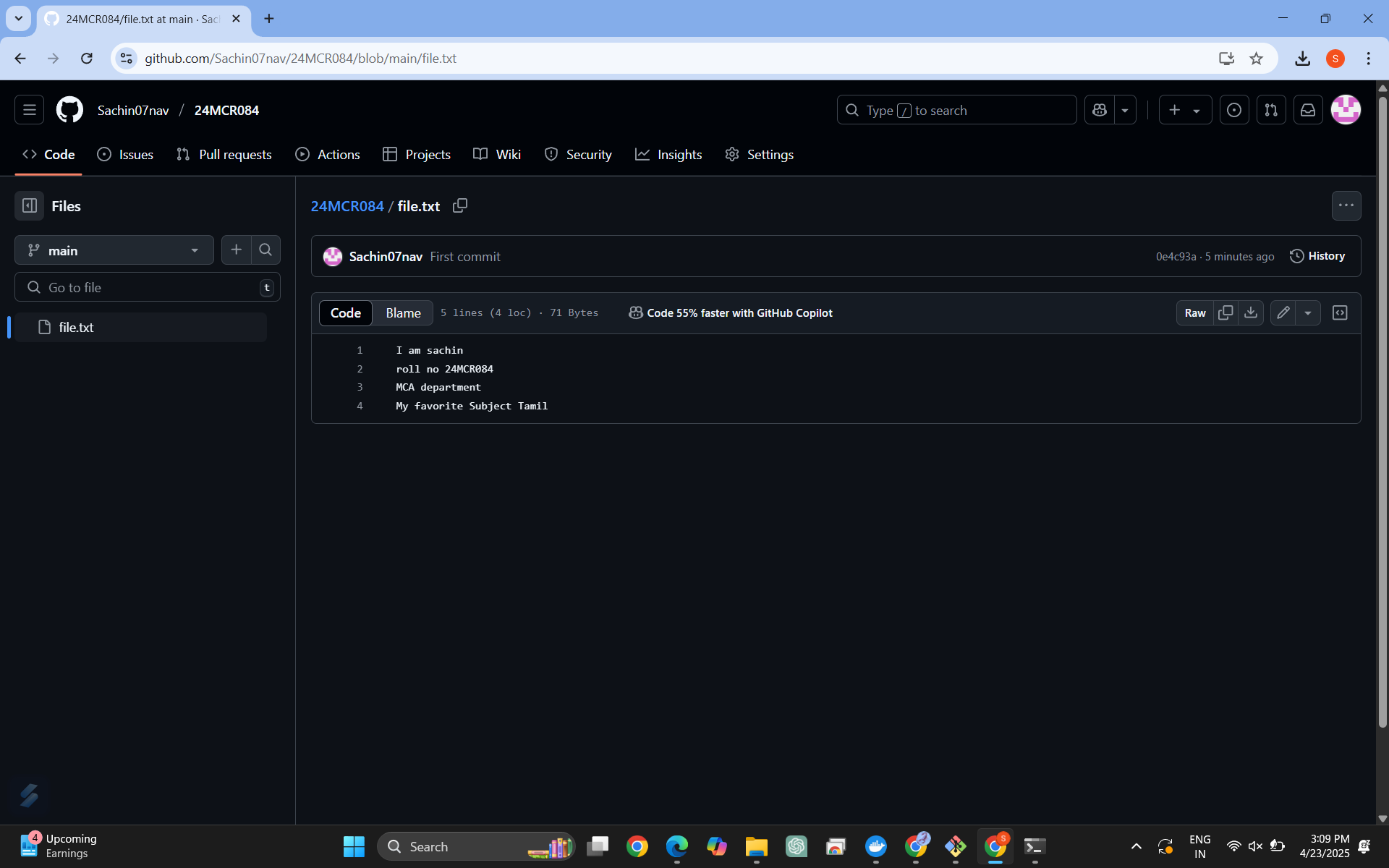Open the Pull requests tab
1389x868 pixels.
point(224,154)
